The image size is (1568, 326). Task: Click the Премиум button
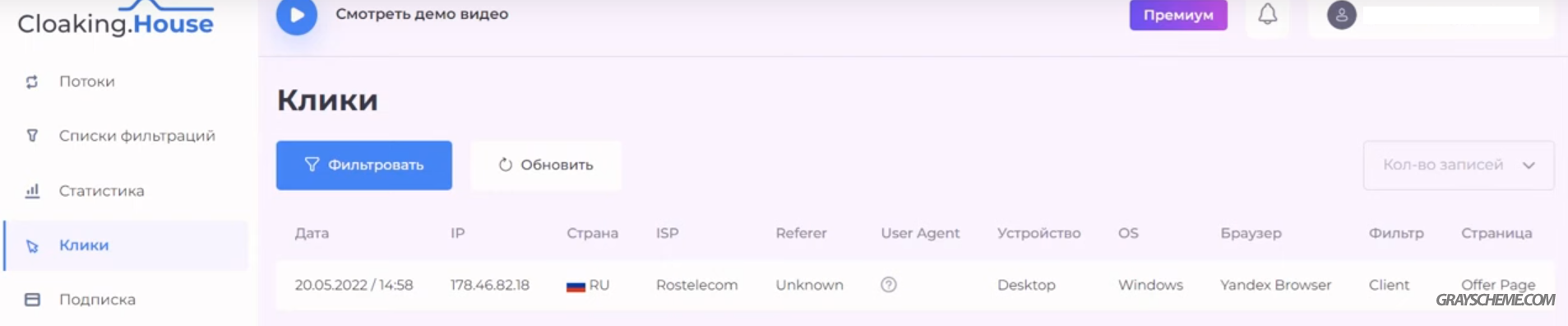point(1177,15)
